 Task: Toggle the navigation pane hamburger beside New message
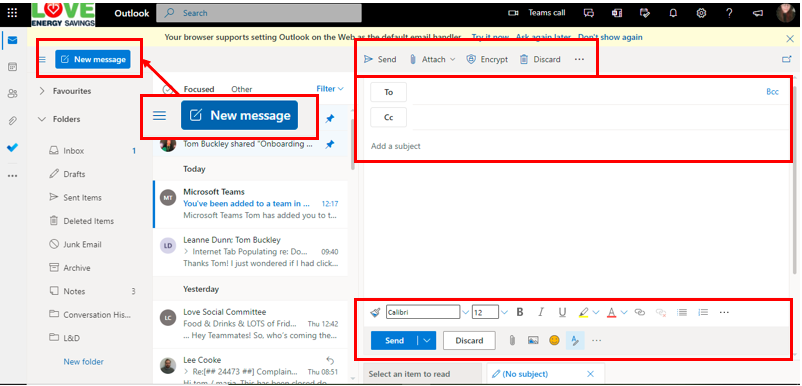click(x=42, y=59)
